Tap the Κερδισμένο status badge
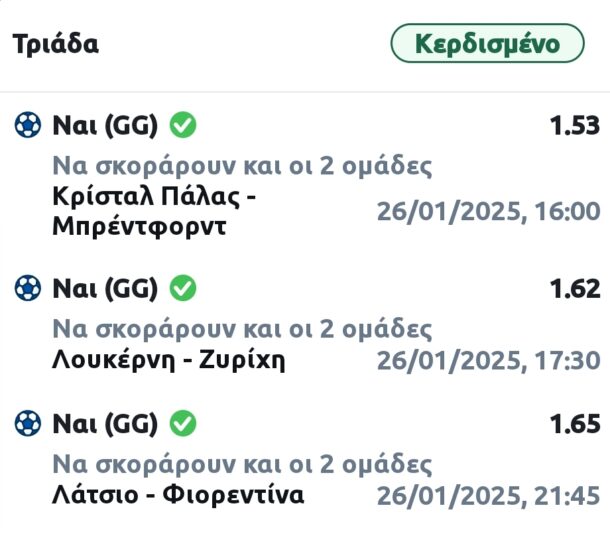Viewport: 610px width, 534px height. click(487, 44)
